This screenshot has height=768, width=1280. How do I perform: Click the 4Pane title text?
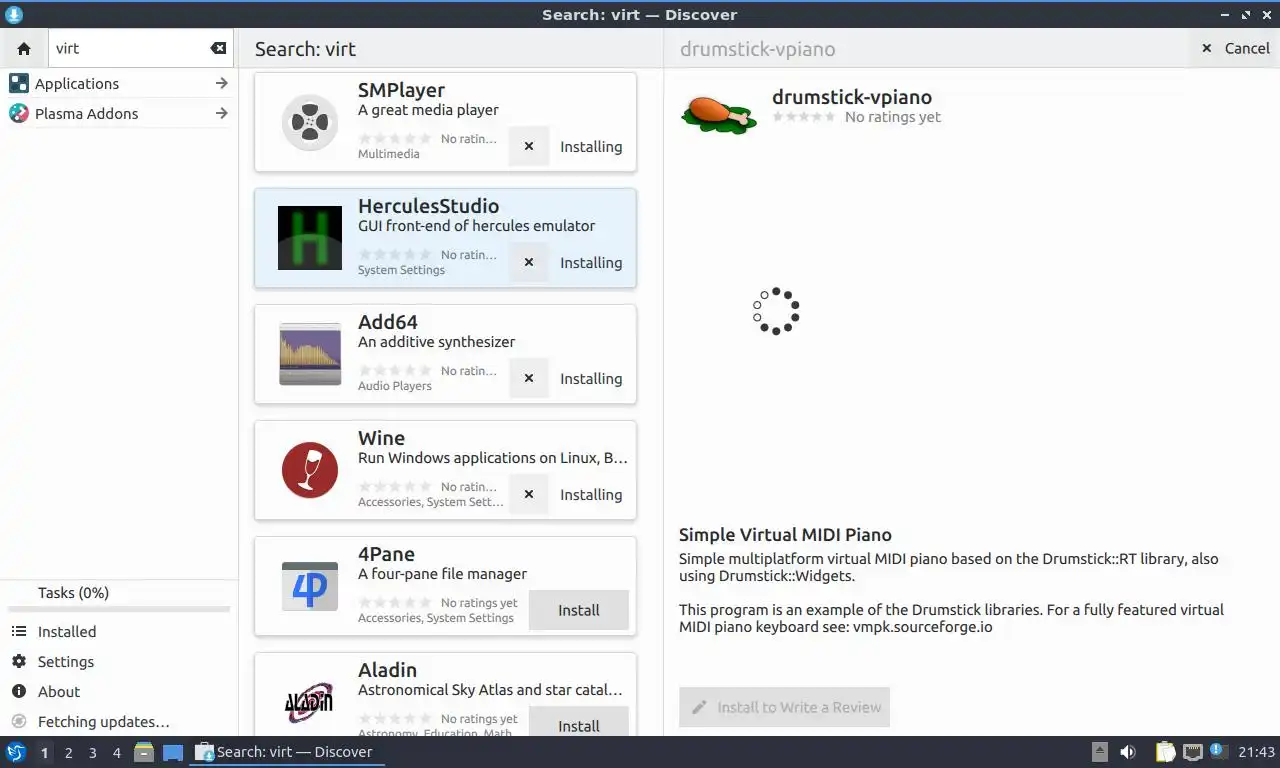(x=386, y=554)
